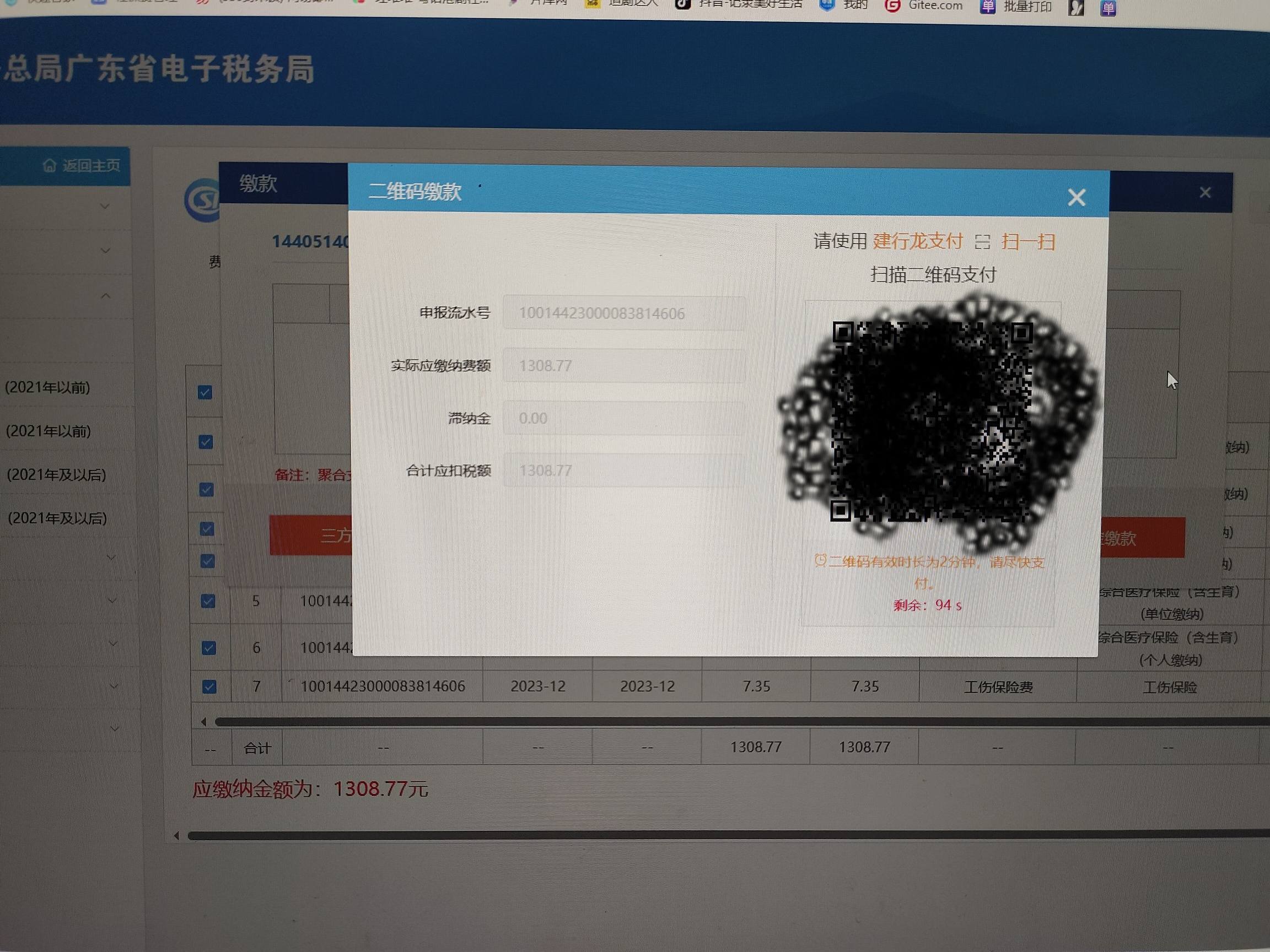
Task: Click the 实际应缴纳费额 field
Action: tap(624, 365)
